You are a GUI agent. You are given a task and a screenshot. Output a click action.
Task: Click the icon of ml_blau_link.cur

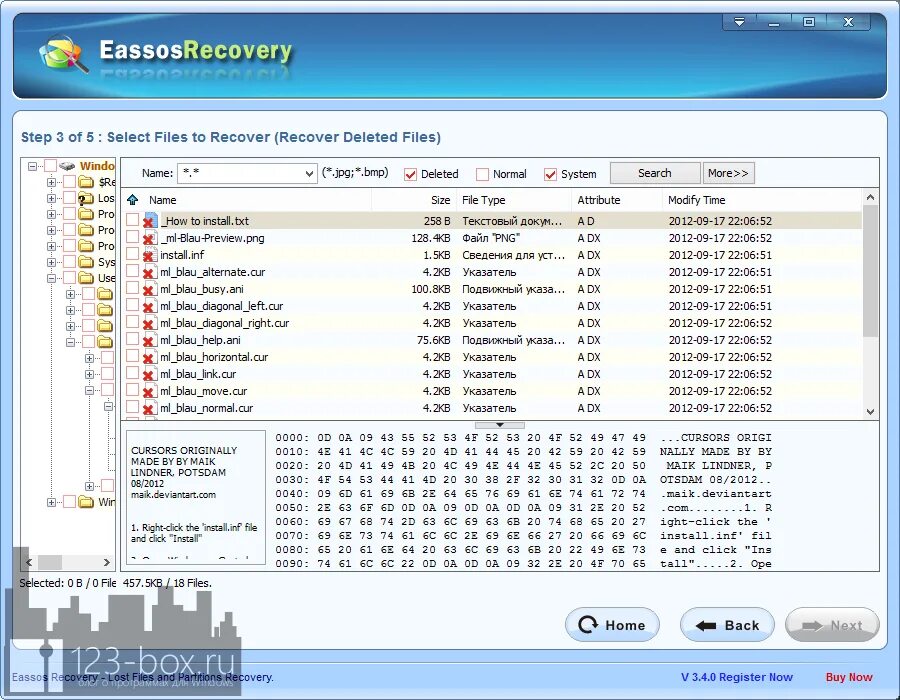click(x=149, y=374)
